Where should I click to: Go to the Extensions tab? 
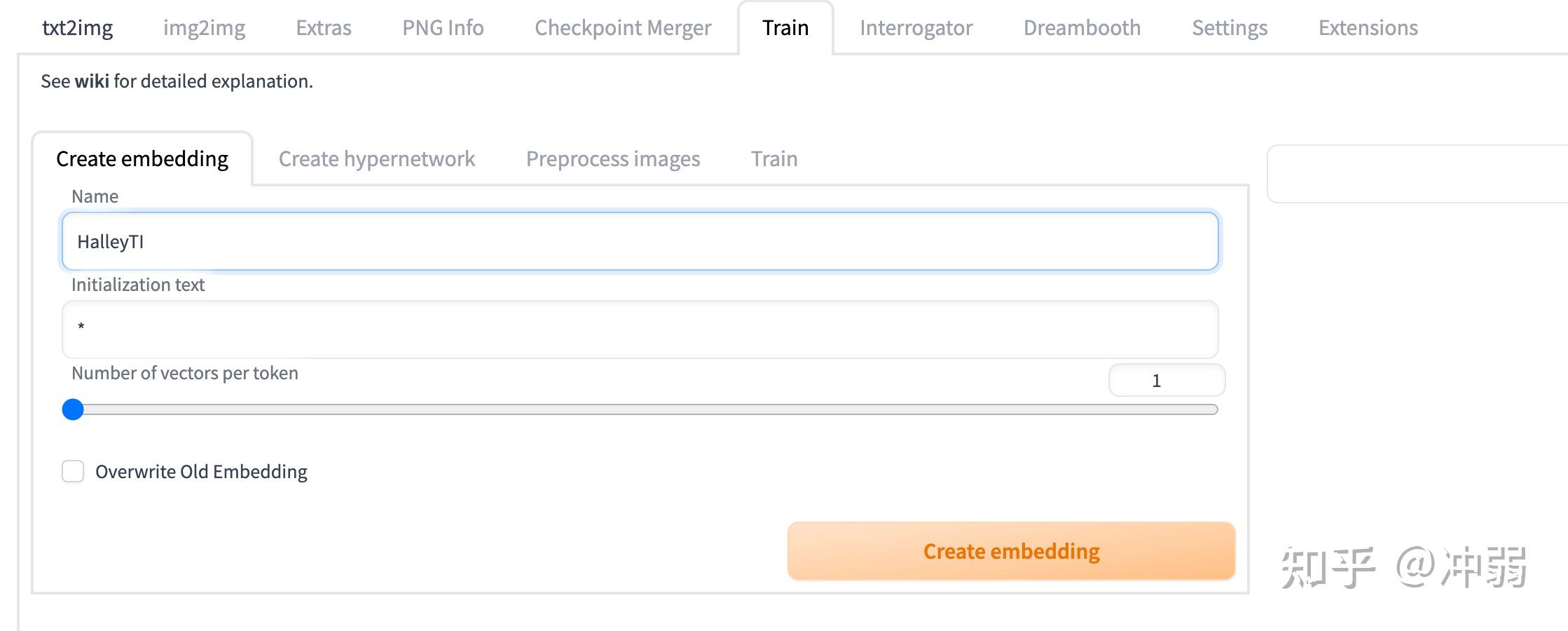(x=1368, y=28)
